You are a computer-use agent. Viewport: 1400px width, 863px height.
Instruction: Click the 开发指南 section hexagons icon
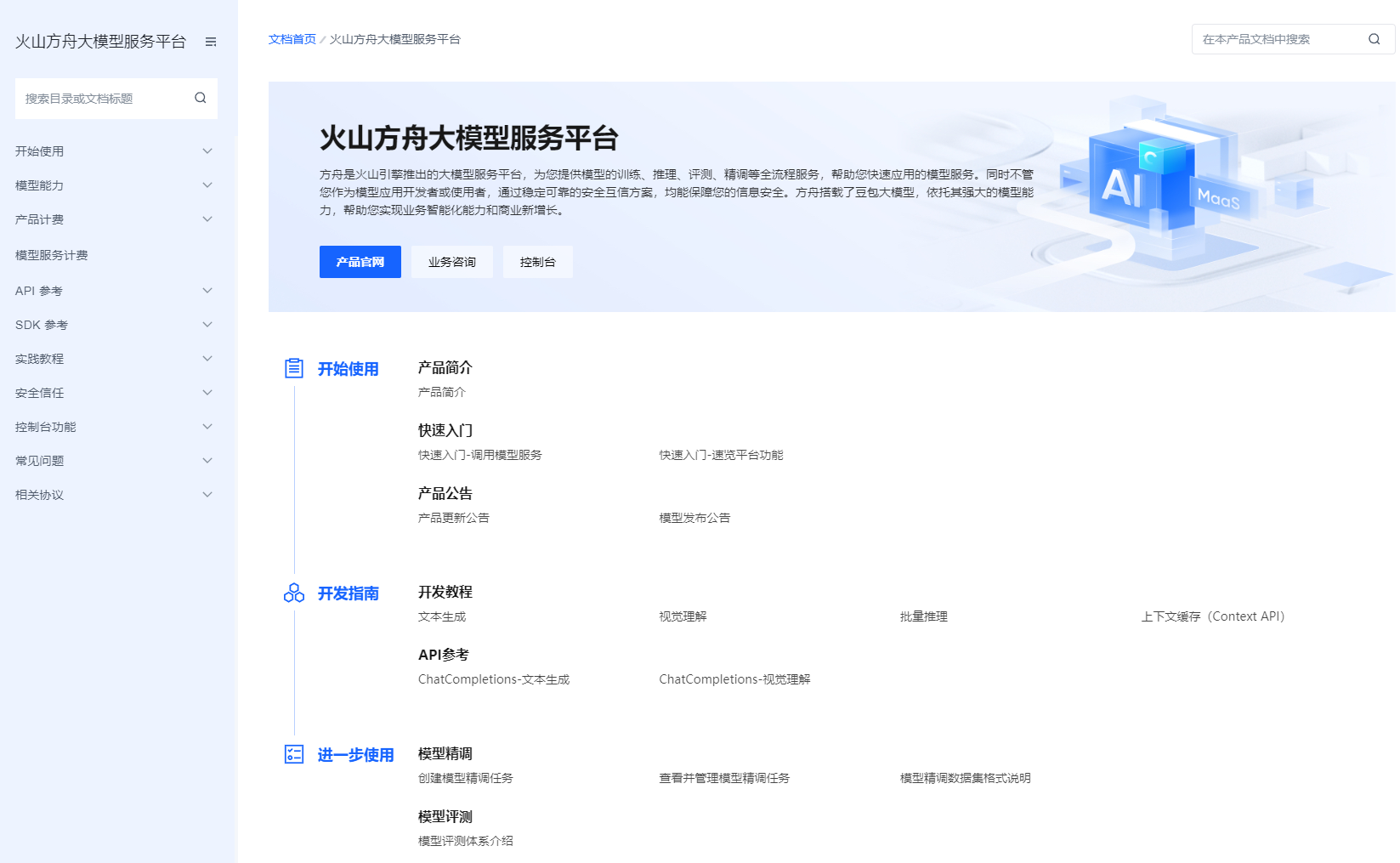[294, 593]
